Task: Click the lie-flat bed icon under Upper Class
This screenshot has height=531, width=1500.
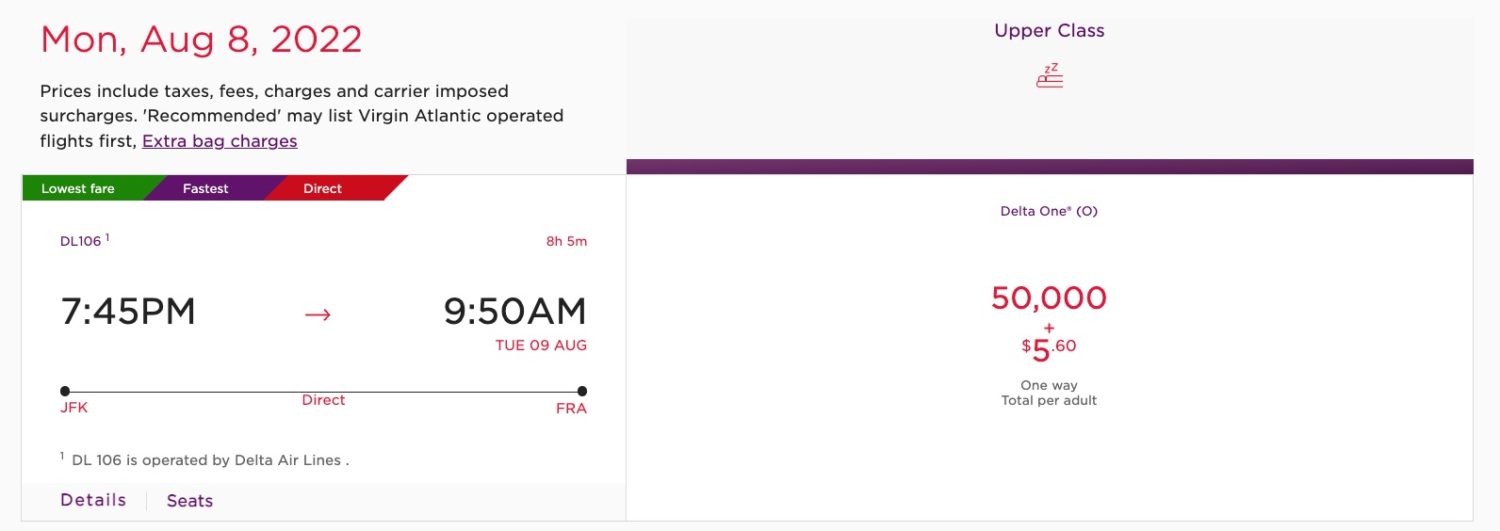Action: coord(1049,76)
